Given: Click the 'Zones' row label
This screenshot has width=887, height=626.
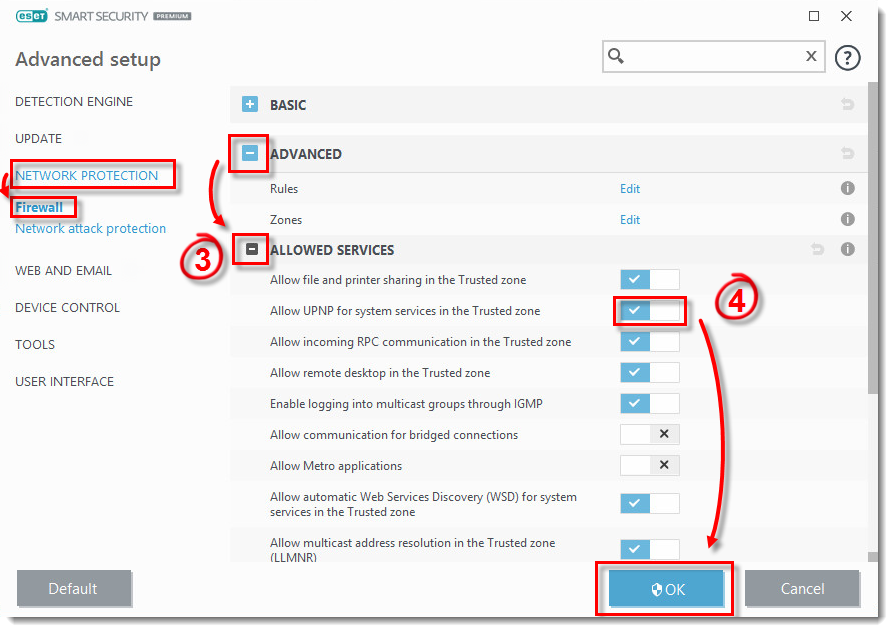Looking at the screenshot, I should 286,219.
